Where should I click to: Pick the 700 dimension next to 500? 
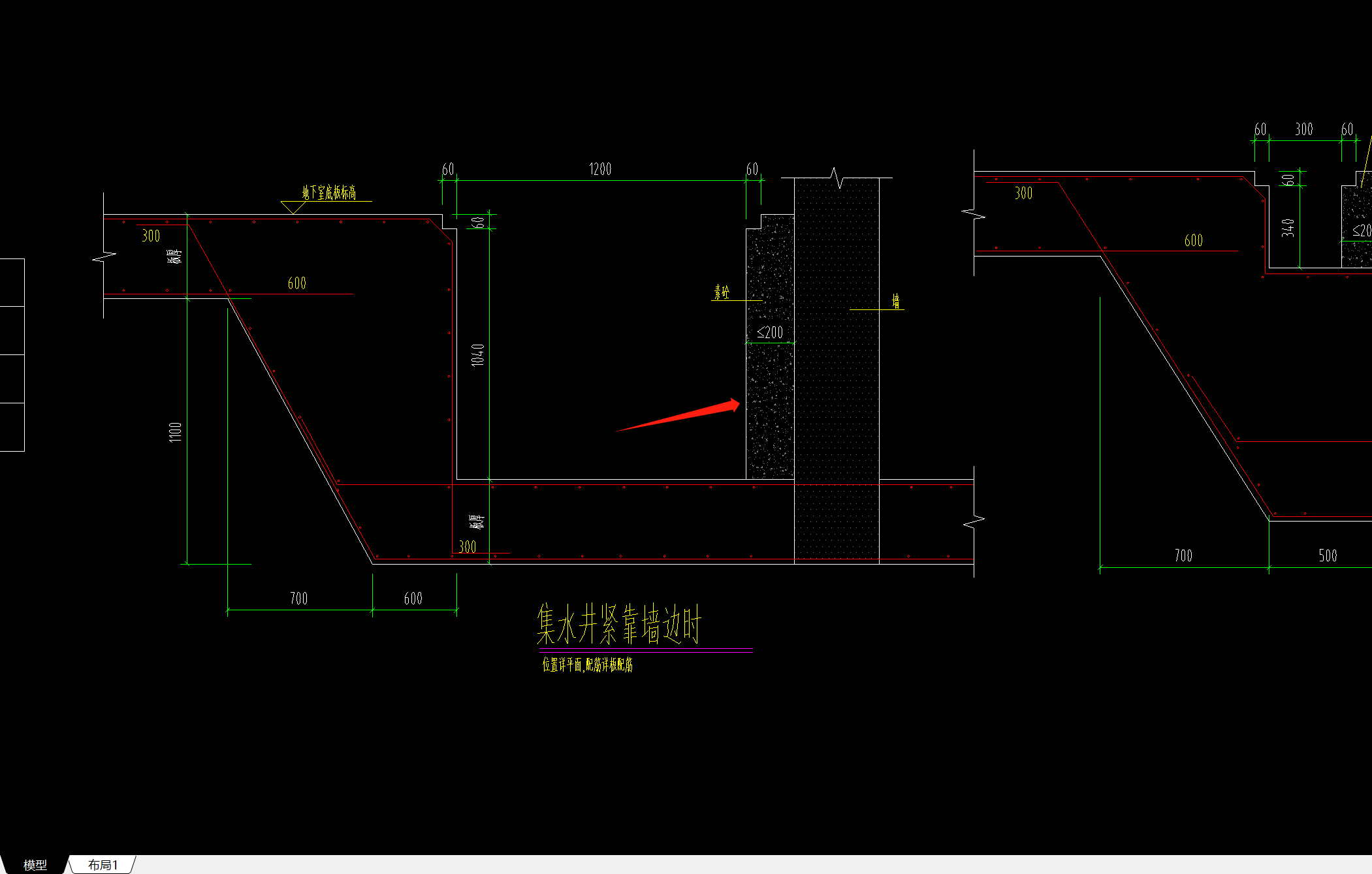1183,555
